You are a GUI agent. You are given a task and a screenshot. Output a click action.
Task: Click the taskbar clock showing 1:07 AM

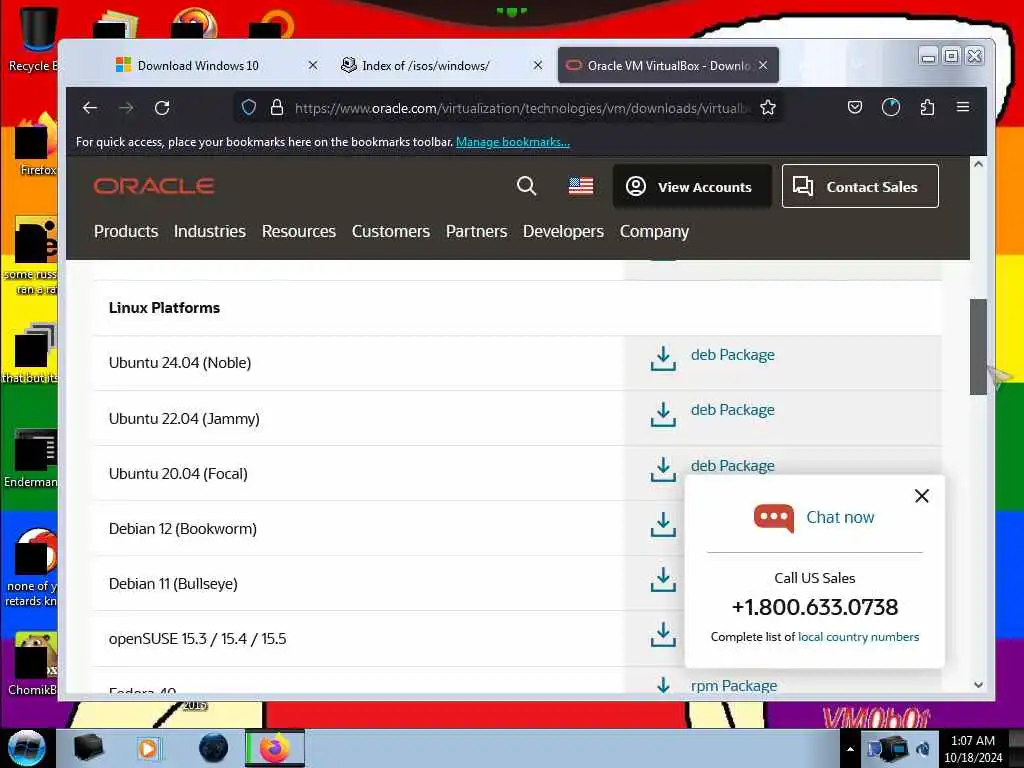pyautogui.click(x=973, y=748)
